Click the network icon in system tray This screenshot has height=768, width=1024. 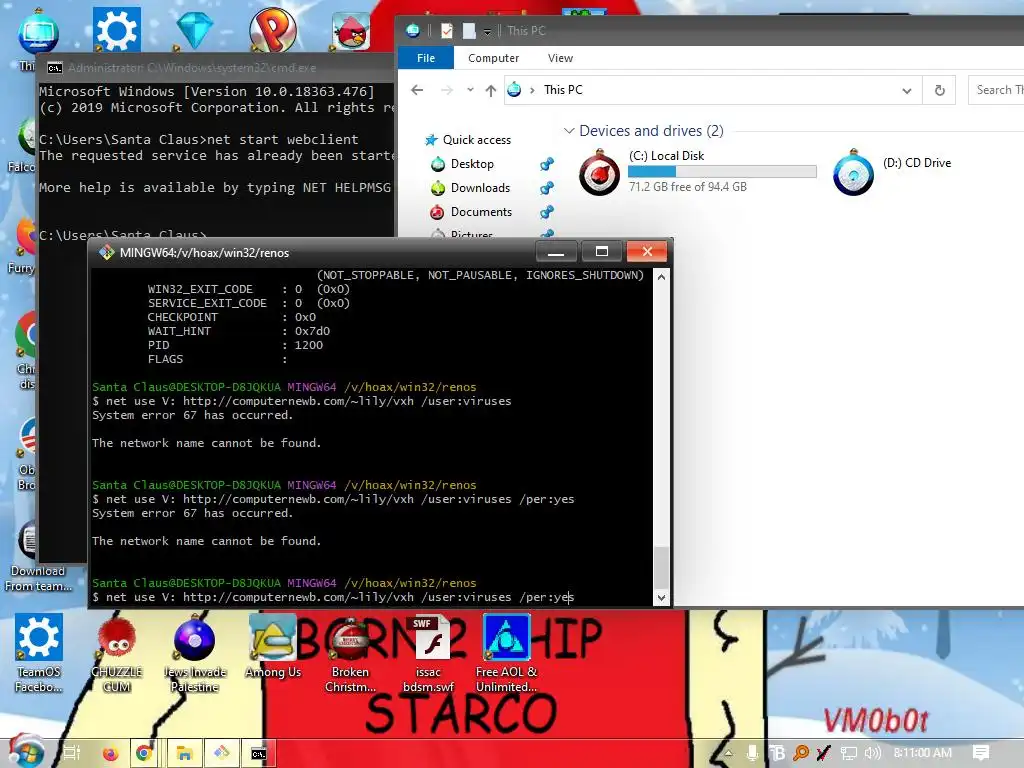pyautogui.click(x=848, y=753)
